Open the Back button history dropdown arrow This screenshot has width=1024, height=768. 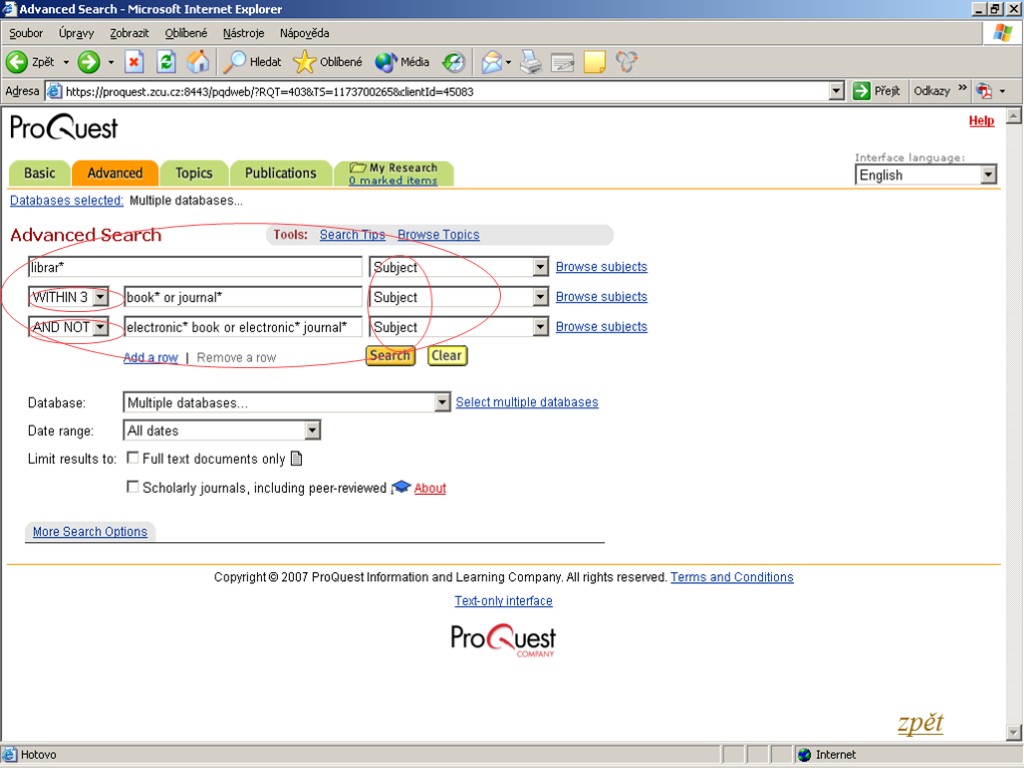(66, 62)
